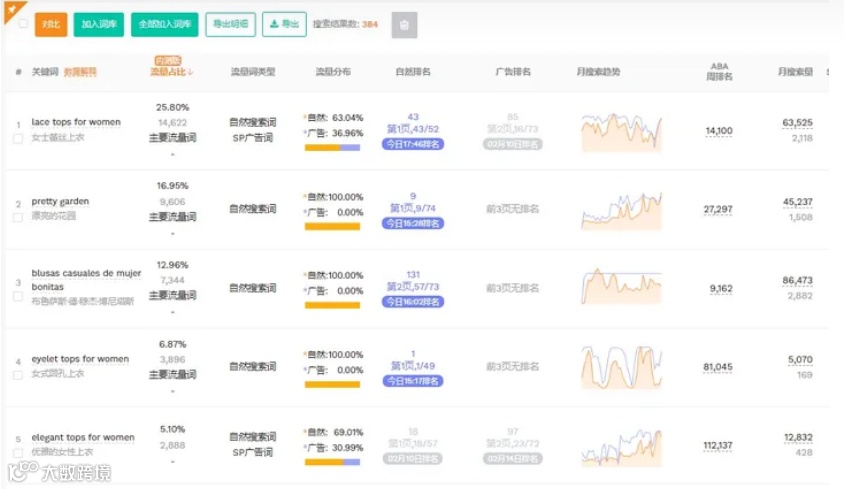This screenshot has width=844, height=489.
Task: Click ABA rank value 14,100
Action: click(x=719, y=131)
